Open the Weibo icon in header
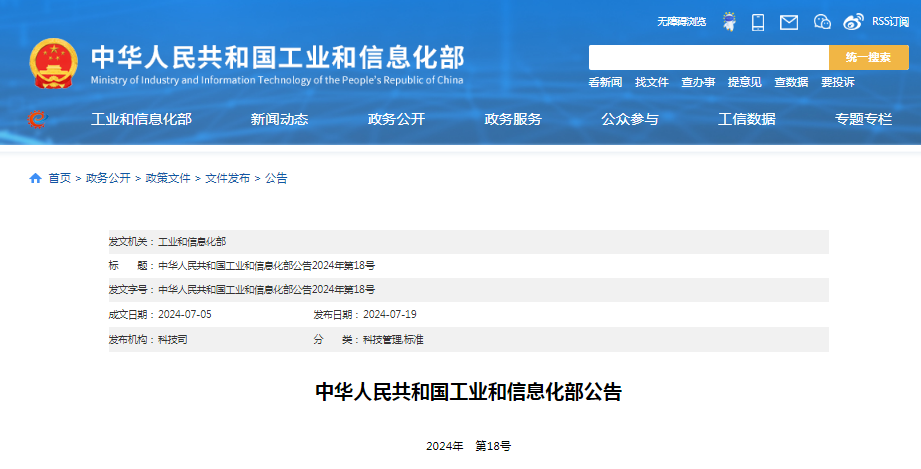This screenshot has height=469, width=921. 853,22
